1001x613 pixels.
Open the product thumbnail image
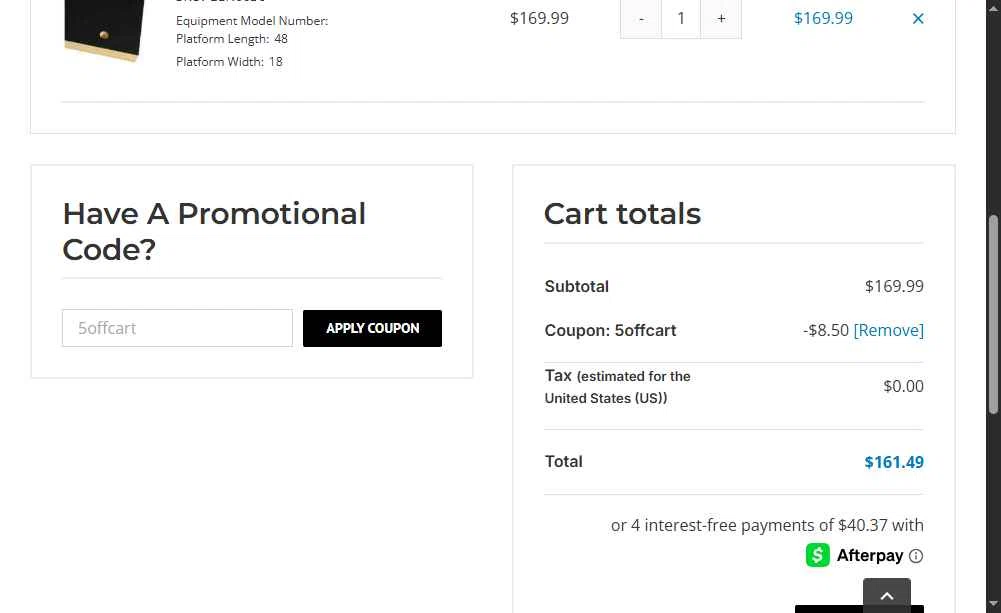pyautogui.click(x=105, y=29)
